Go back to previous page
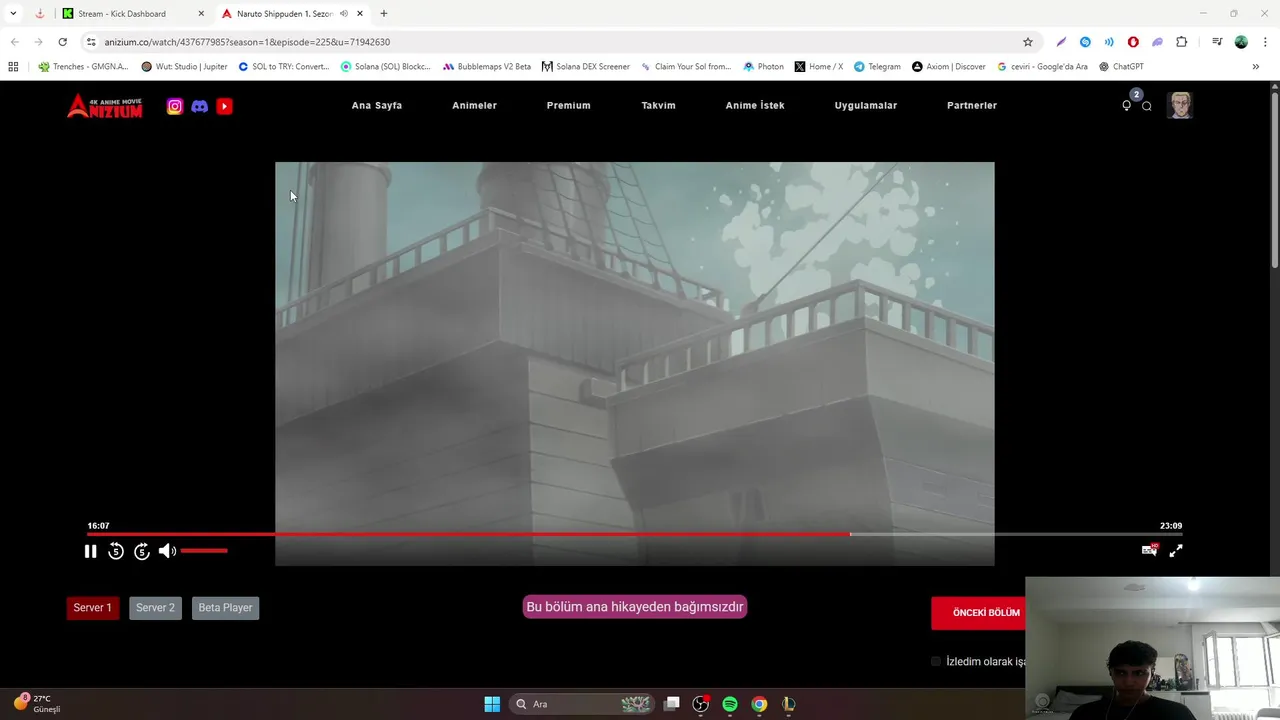The width and height of the screenshot is (1280, 720). click(x=14, y=42)
